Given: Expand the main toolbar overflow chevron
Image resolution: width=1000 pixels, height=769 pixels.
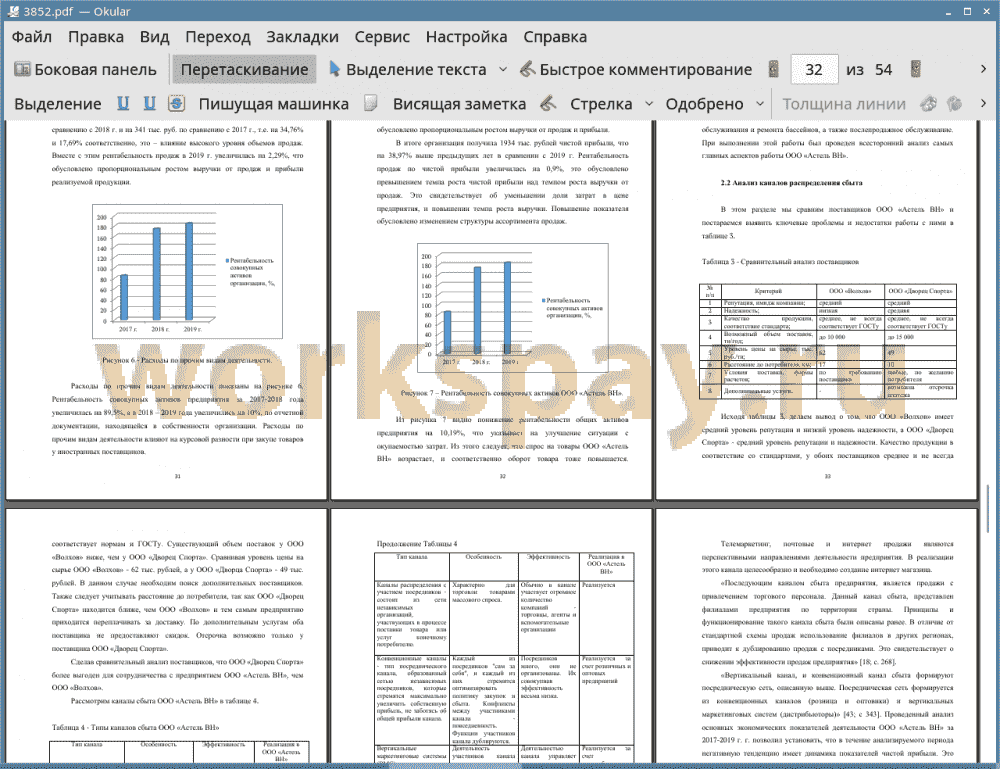Looking at the screenshot, I should pos(983,69).
